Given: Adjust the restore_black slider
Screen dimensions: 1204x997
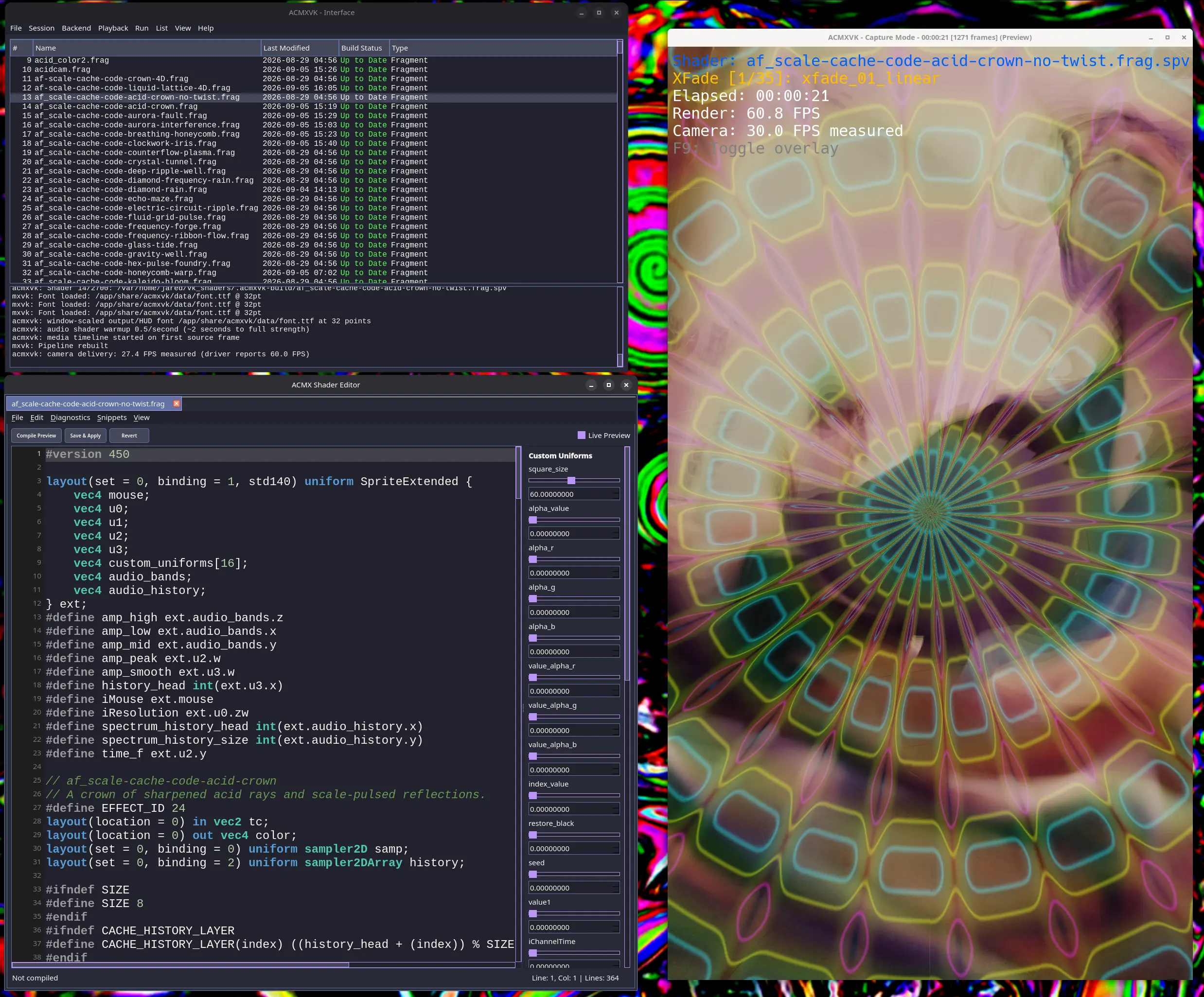Looking at the screenshot, I should coord(574,835).
